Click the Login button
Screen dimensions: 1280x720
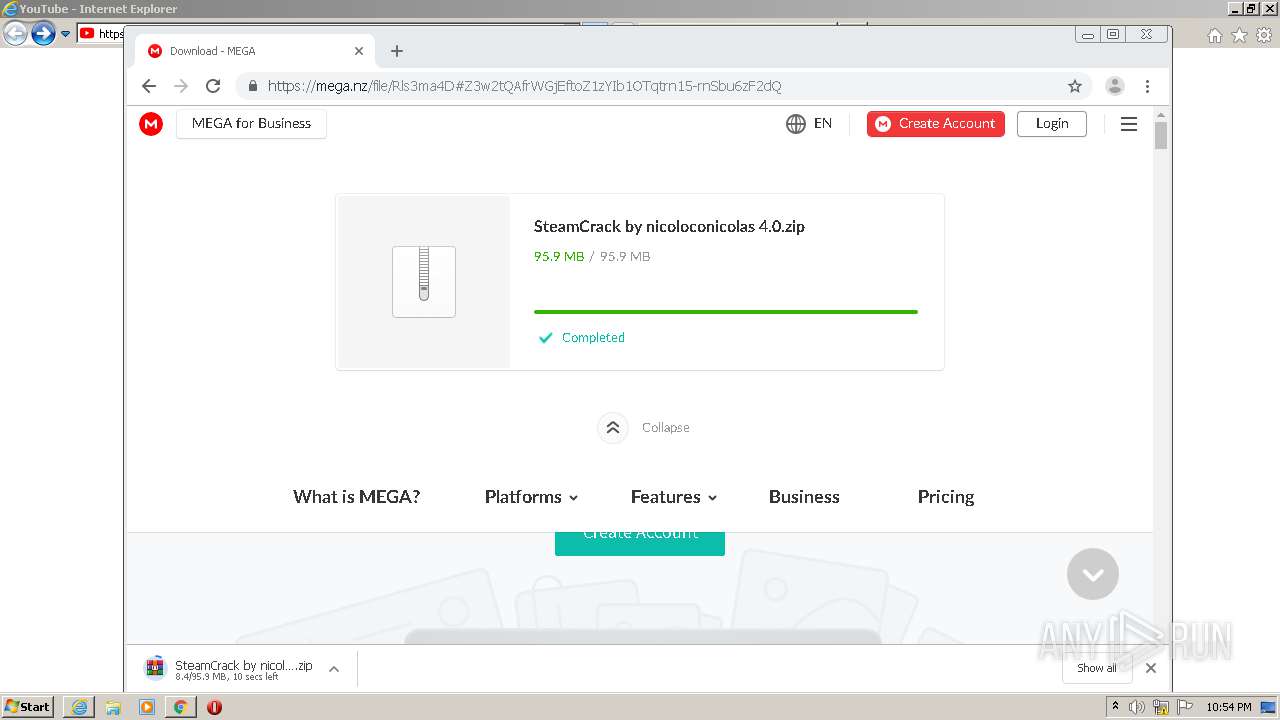[x=1052, y=124]
